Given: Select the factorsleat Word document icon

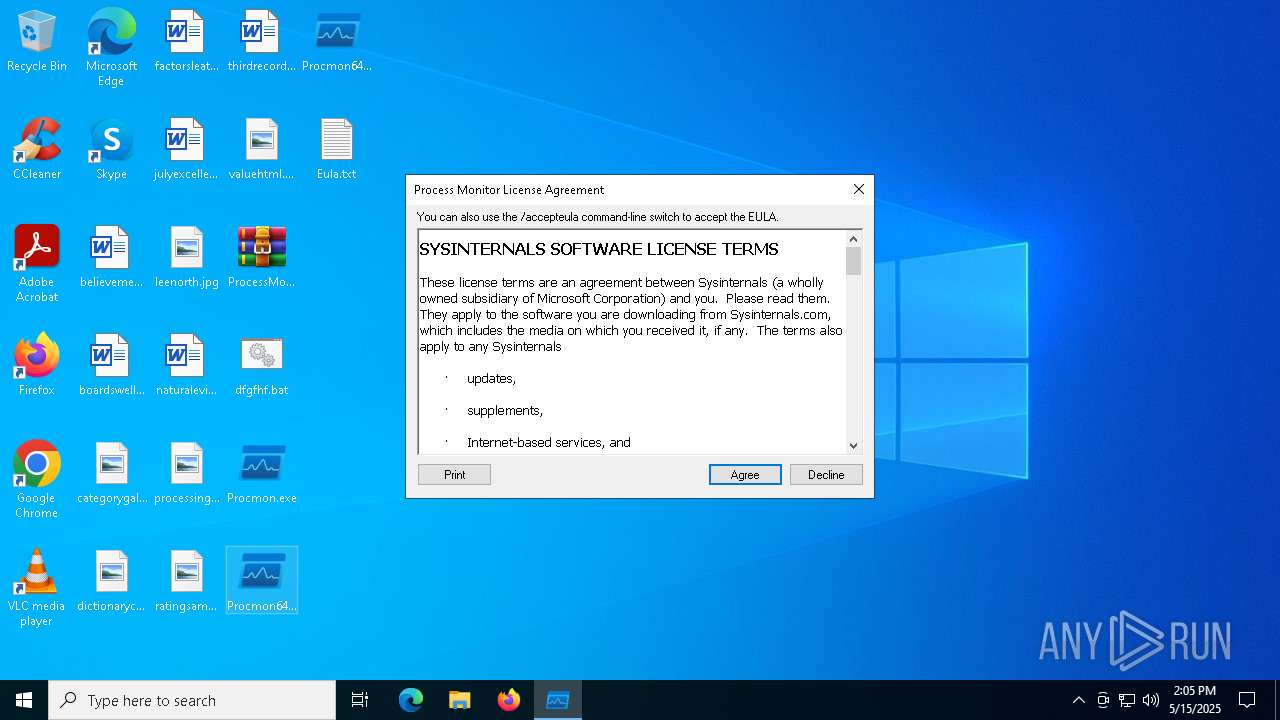Looking at the screenshot, I should tap(186, 42).
